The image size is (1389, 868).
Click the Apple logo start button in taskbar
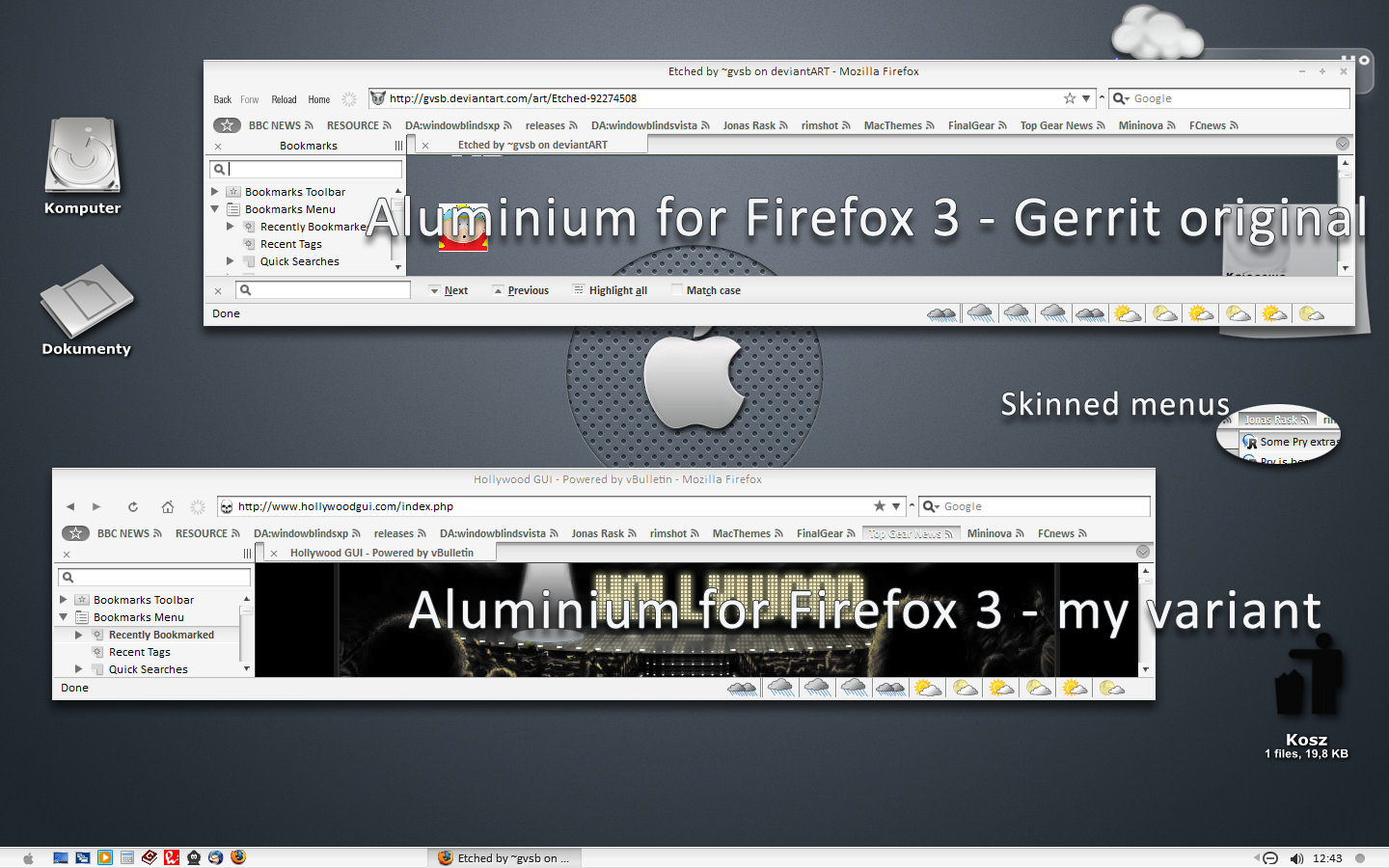28,857
